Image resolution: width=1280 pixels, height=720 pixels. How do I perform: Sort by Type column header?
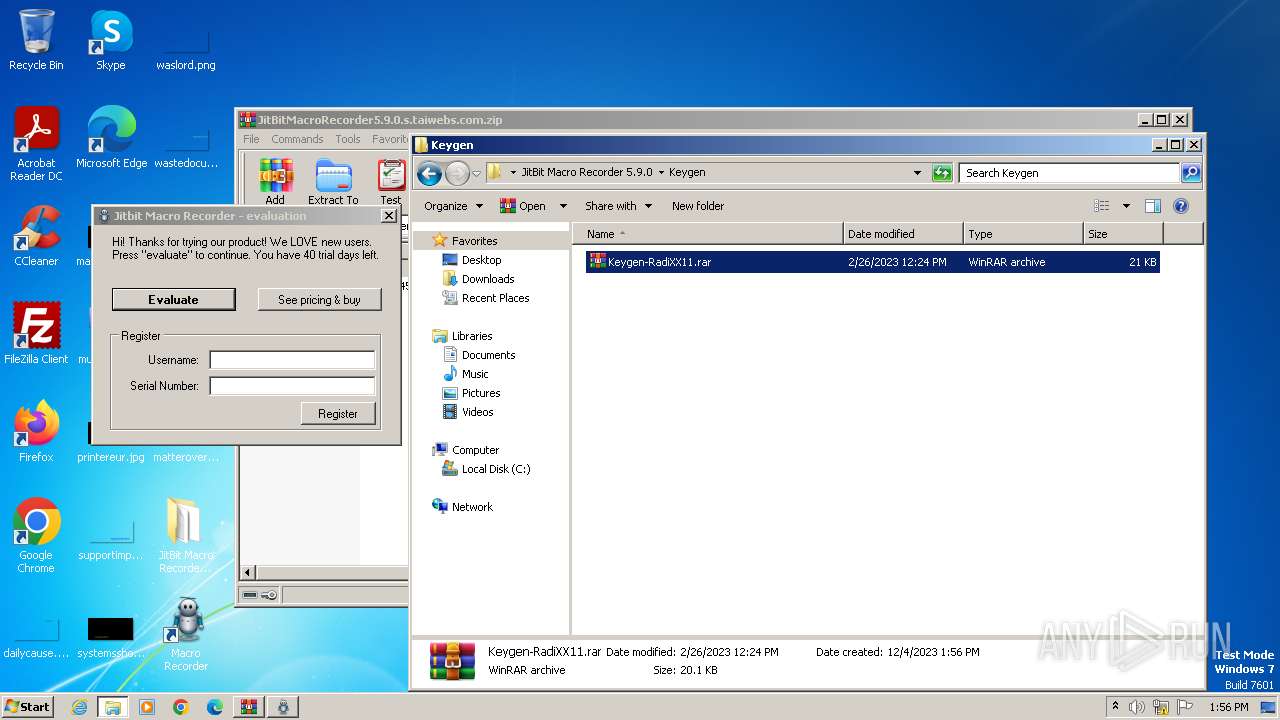tap(1024, 234)
